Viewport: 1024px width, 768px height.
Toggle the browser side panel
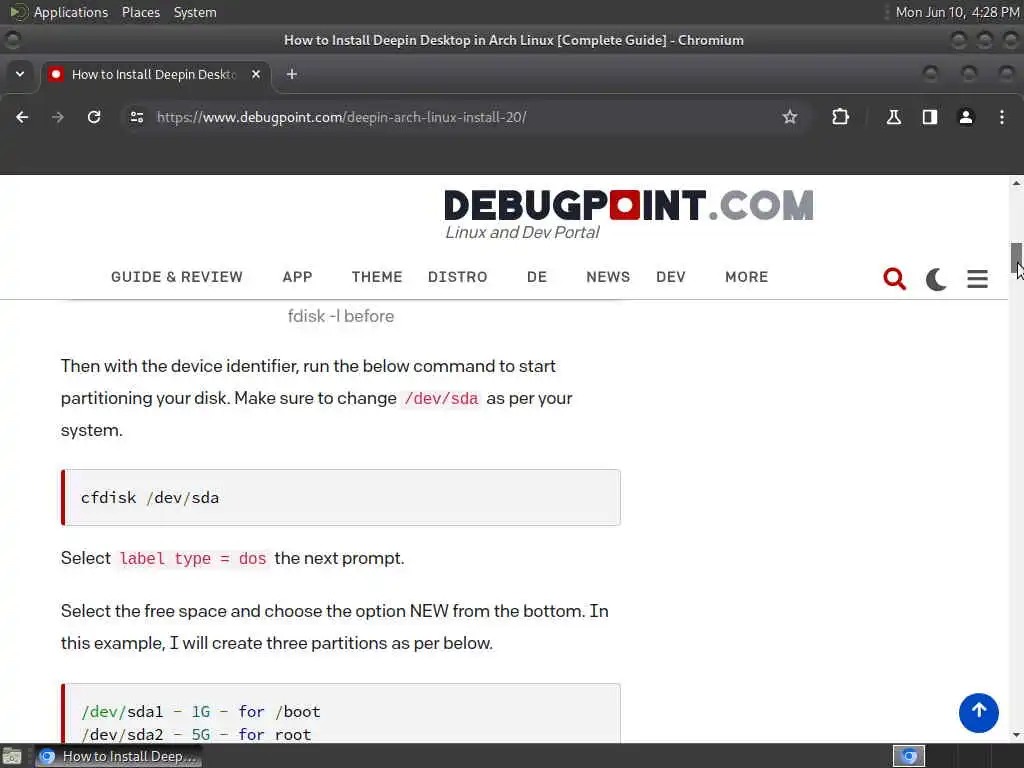click(x=929, y=117)
